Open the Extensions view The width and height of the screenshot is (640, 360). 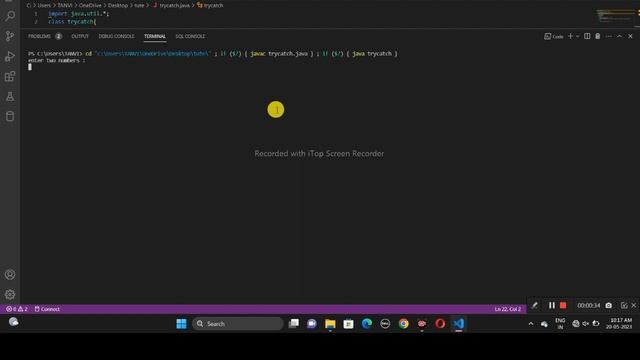click(x=10, y=76)
